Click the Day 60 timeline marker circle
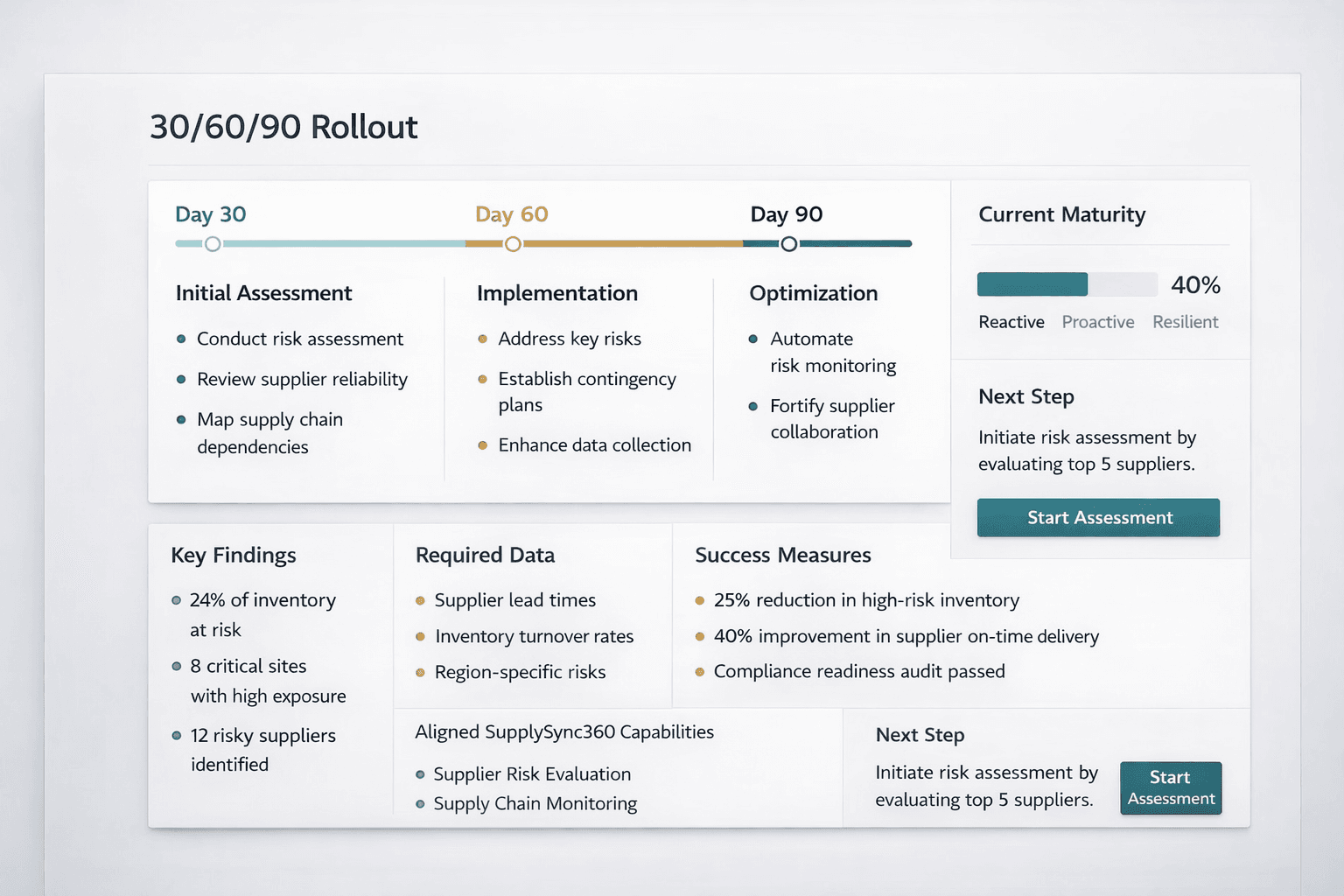The image size is (1344, 896). coord(513,244)
